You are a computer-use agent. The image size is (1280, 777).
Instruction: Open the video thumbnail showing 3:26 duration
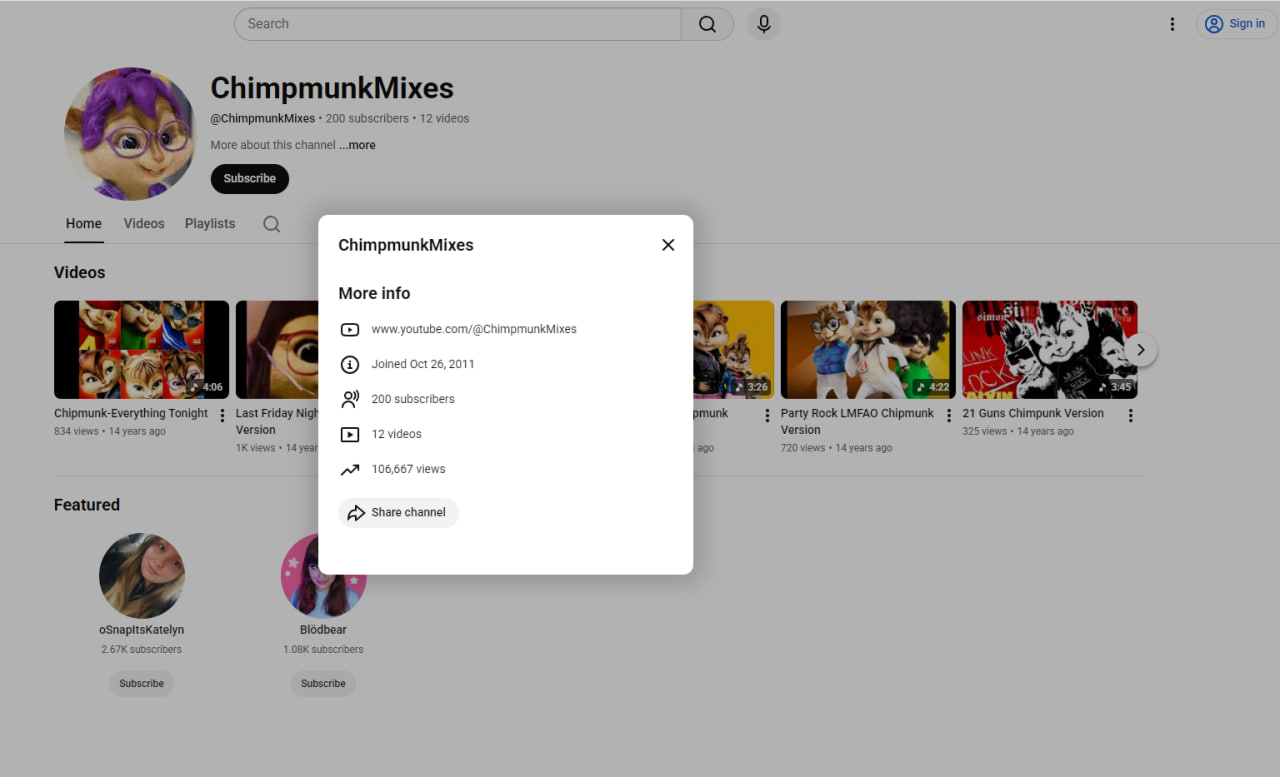point(733,350)
